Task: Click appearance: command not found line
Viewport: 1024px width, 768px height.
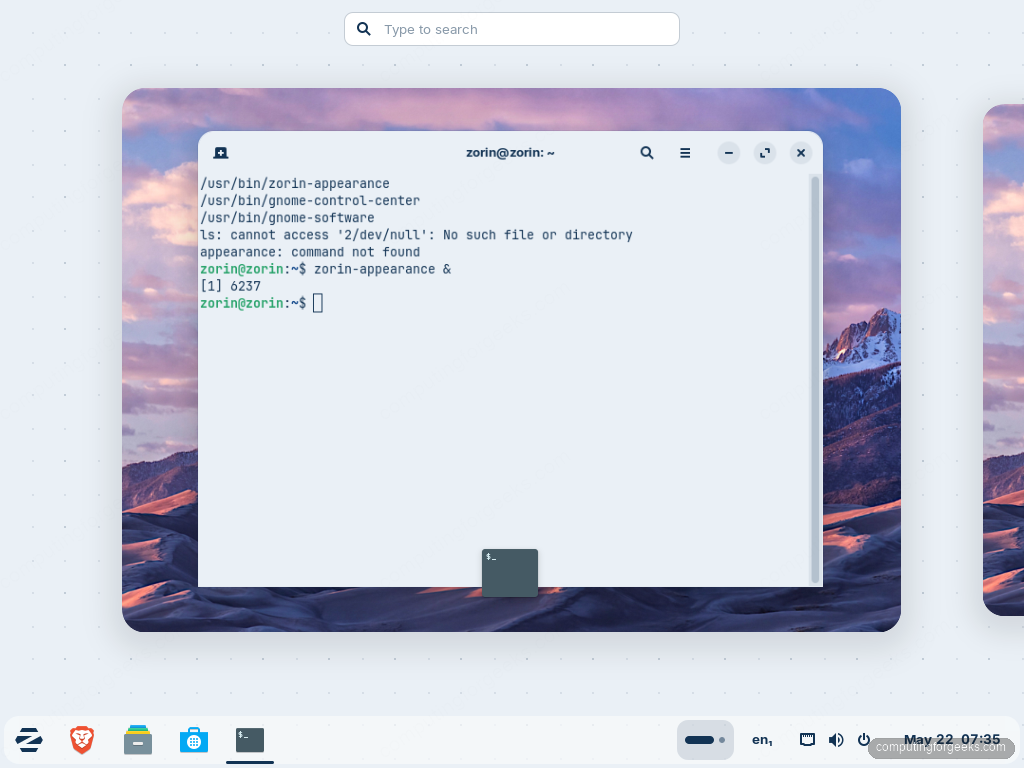Action: (x=310, y=252)
